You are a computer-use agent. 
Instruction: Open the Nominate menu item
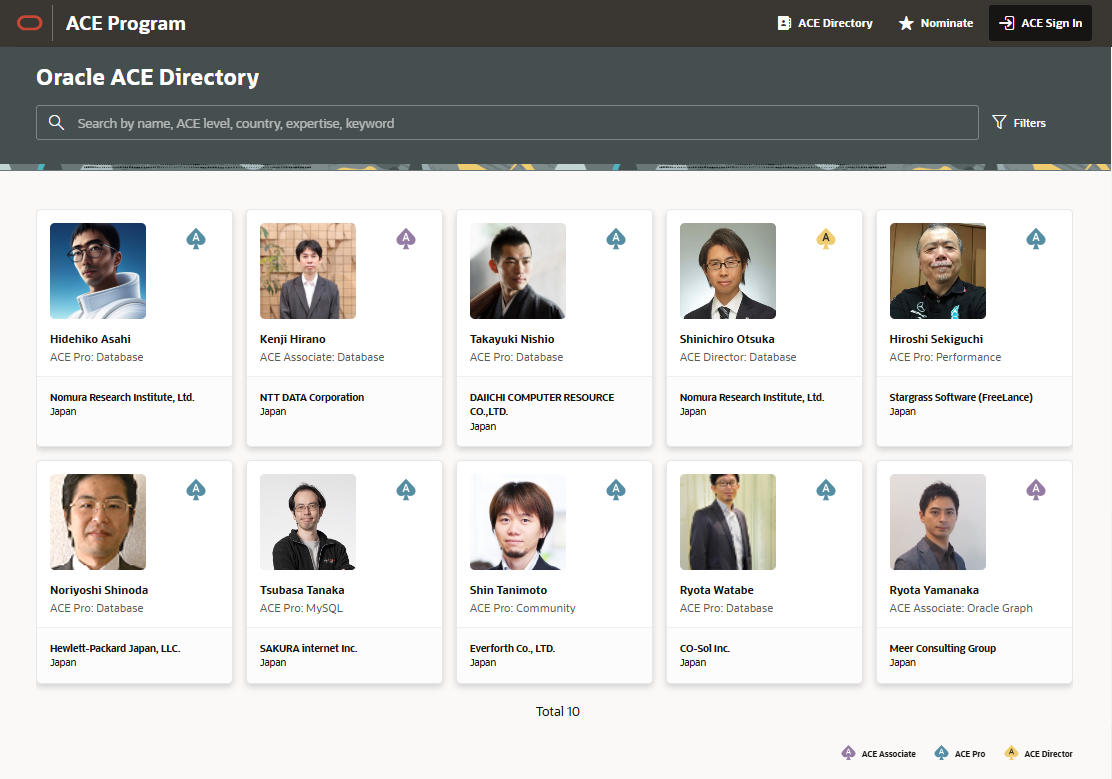[x=936, y=23]
